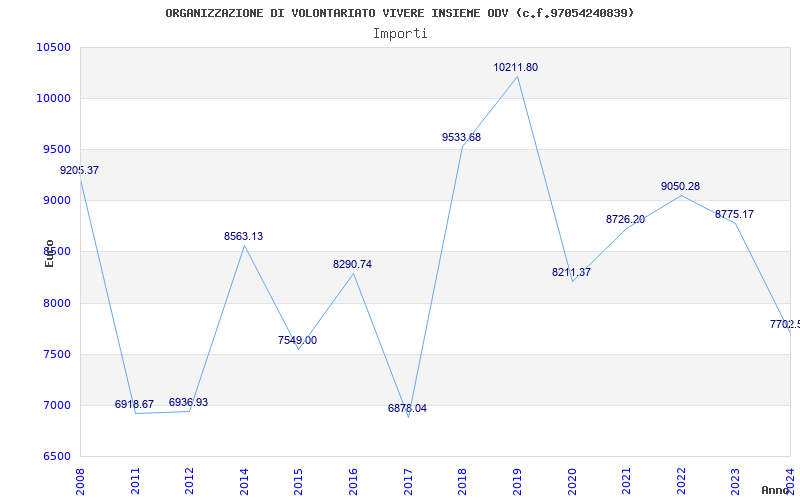Select the 8563.13 value label
The image size is (800, 500).
point(243,236)
